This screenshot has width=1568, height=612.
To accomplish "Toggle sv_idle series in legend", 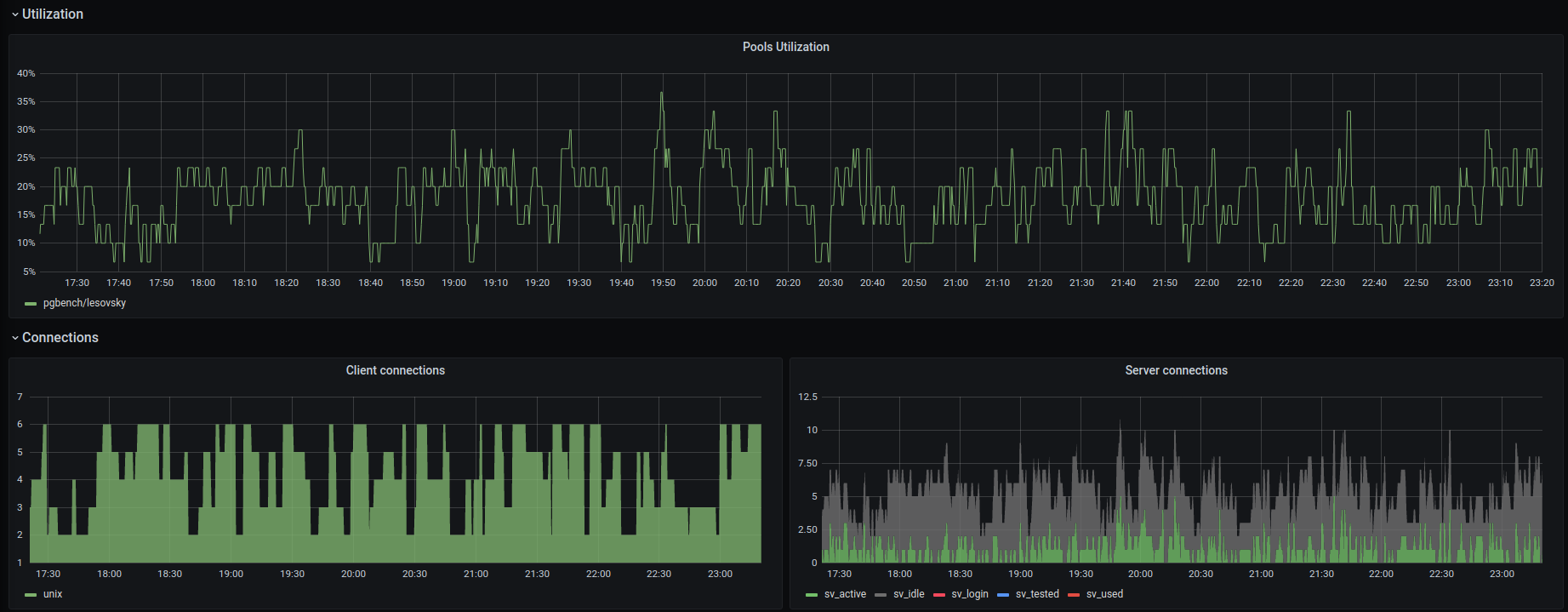I will [909, 594].
